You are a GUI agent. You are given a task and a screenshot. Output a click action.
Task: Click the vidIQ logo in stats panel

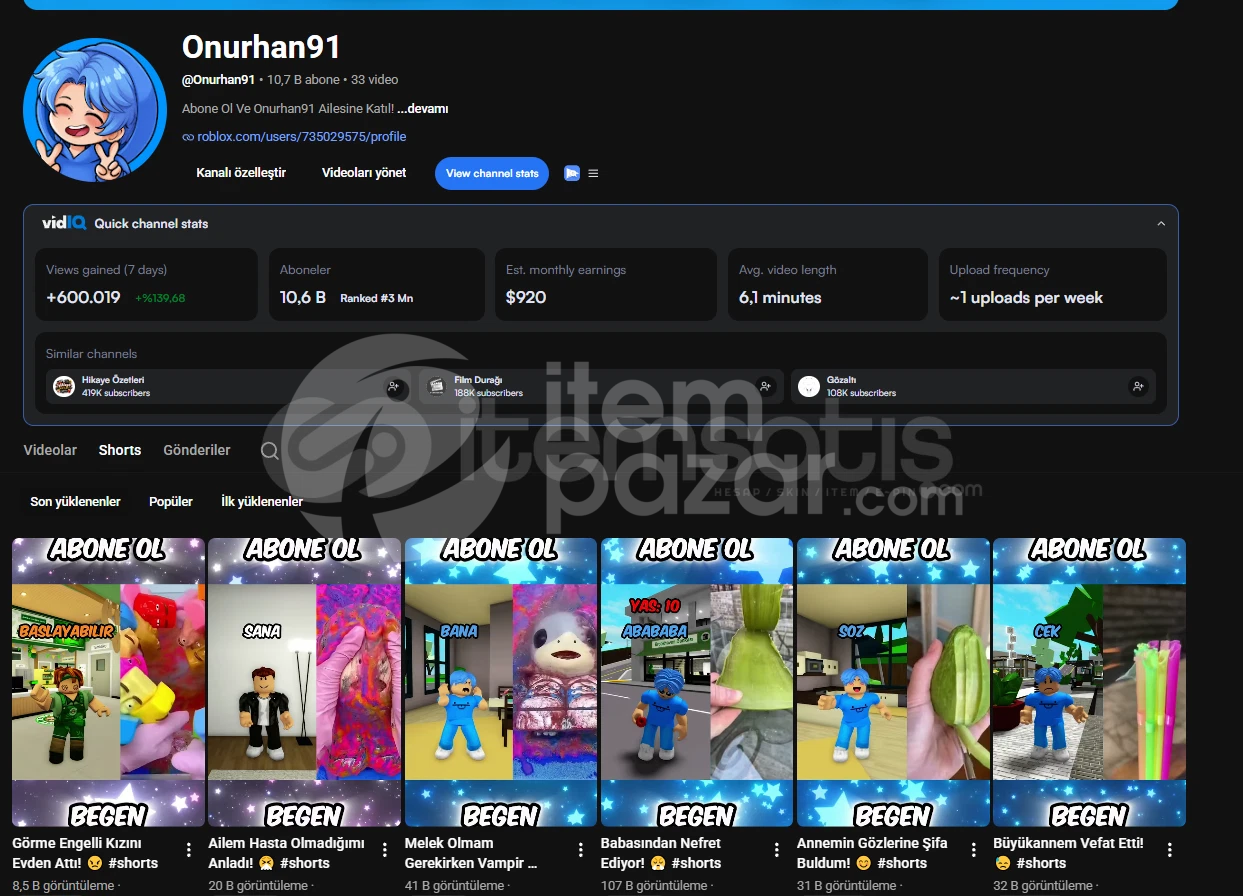coord(64,223)
